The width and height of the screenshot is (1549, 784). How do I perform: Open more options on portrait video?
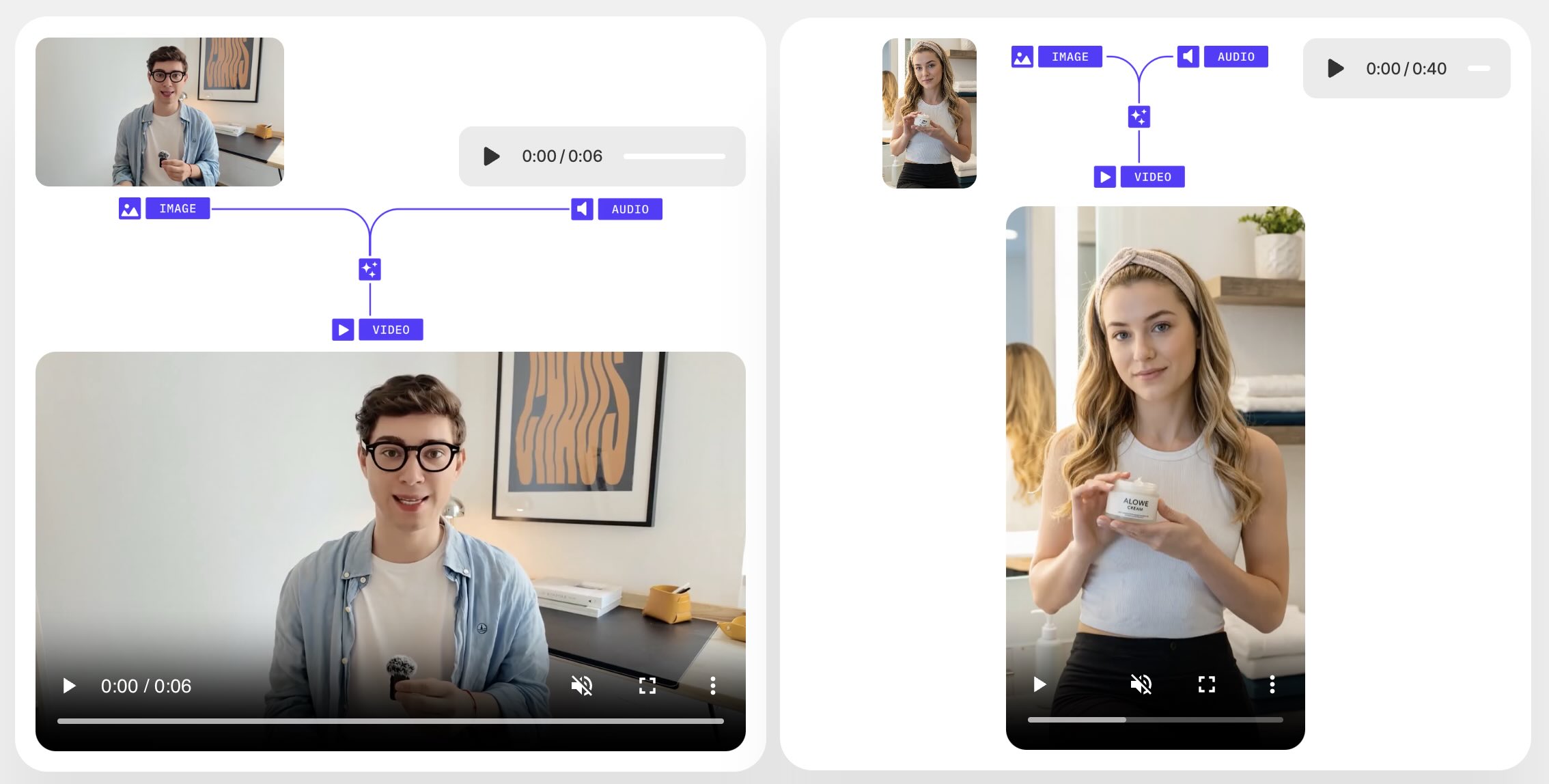1272,684
